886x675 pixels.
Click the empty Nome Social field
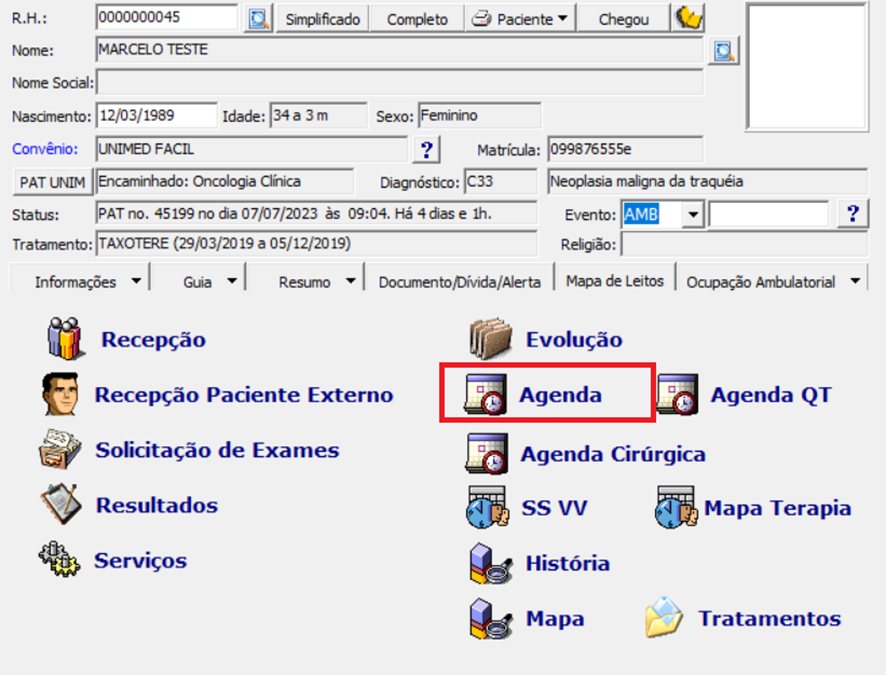(x=399, y=82)
